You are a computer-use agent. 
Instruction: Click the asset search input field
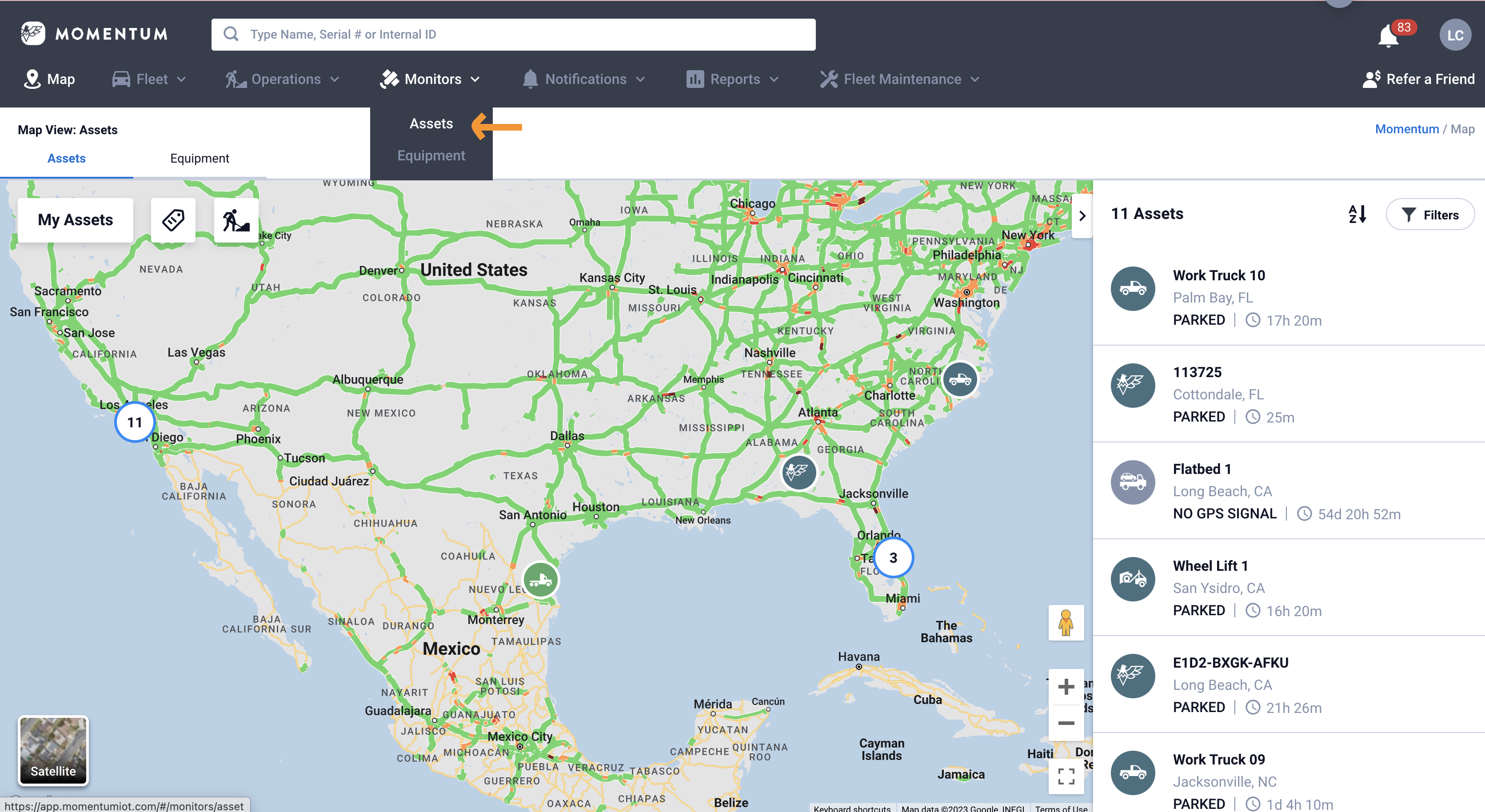(513, 35)
